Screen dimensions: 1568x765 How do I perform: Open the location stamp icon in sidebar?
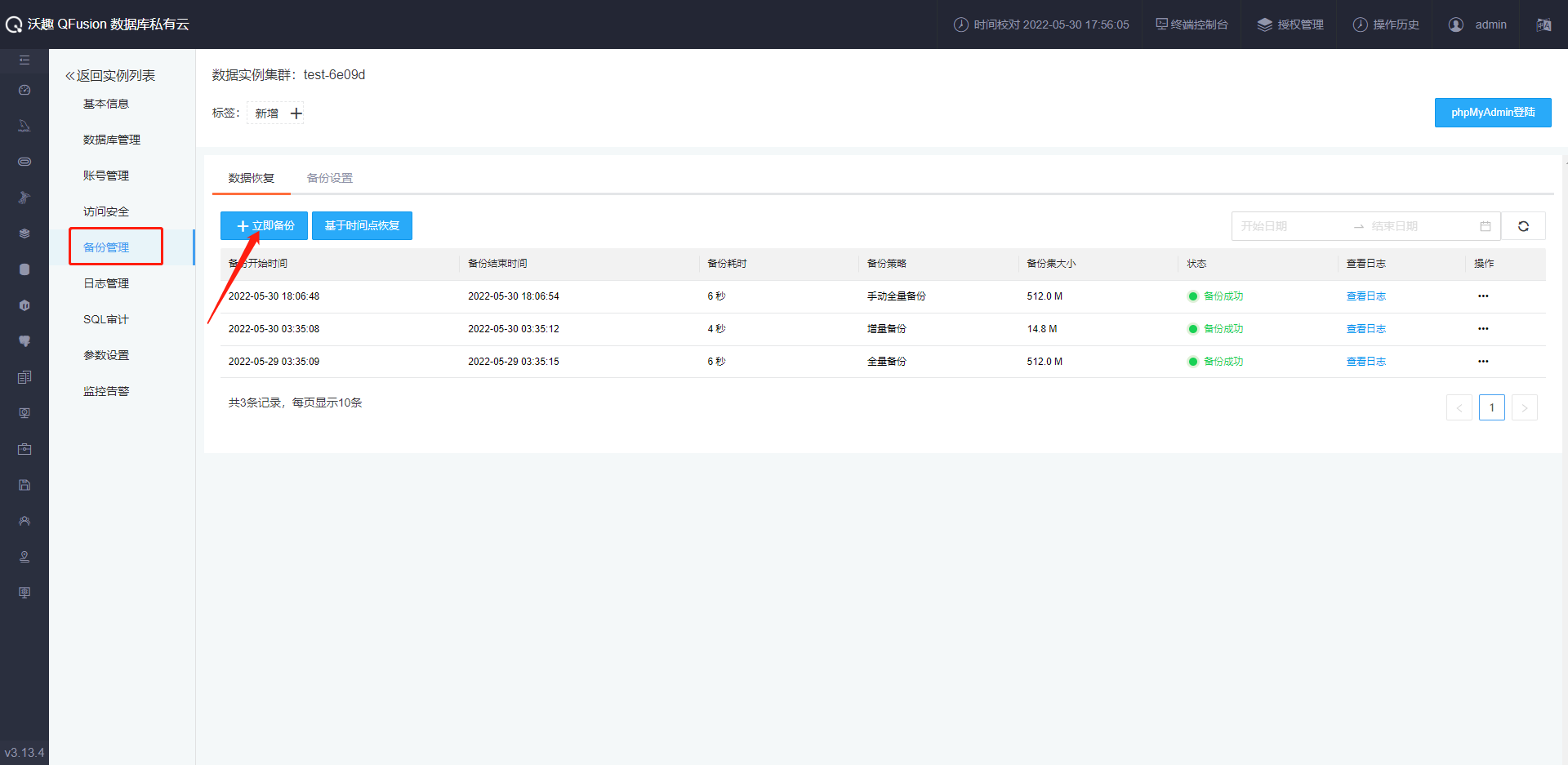tap(24, 557)
